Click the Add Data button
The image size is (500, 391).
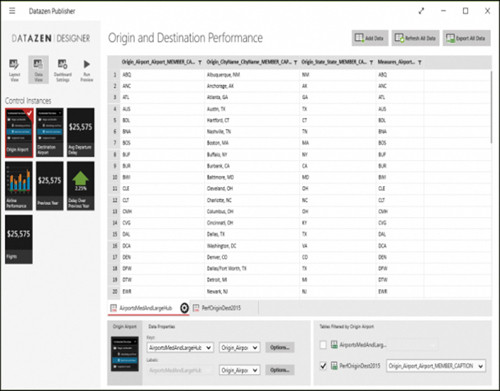pyautogui.click(x=370, y=38)
